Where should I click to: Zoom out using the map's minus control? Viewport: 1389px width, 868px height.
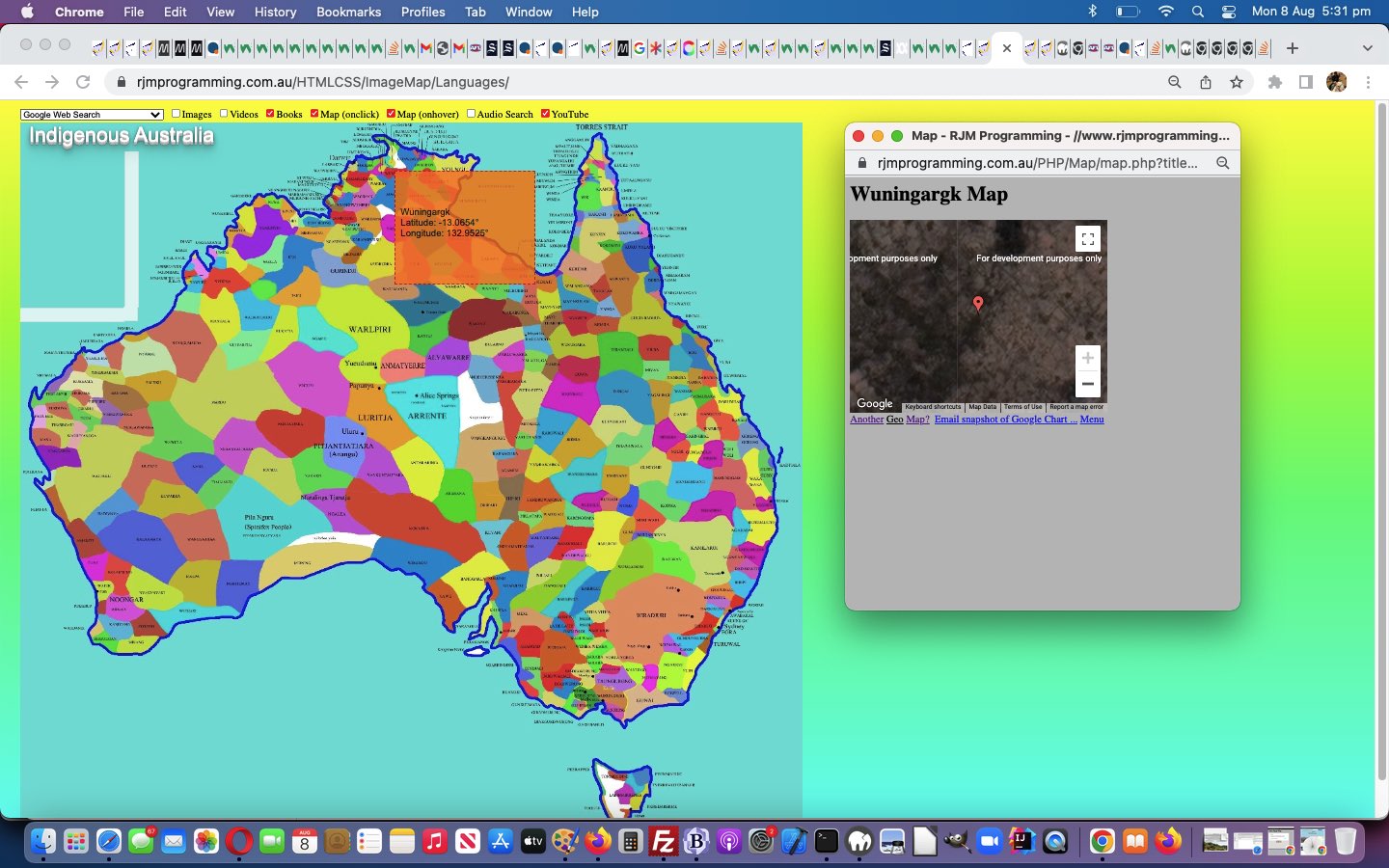1087,383
